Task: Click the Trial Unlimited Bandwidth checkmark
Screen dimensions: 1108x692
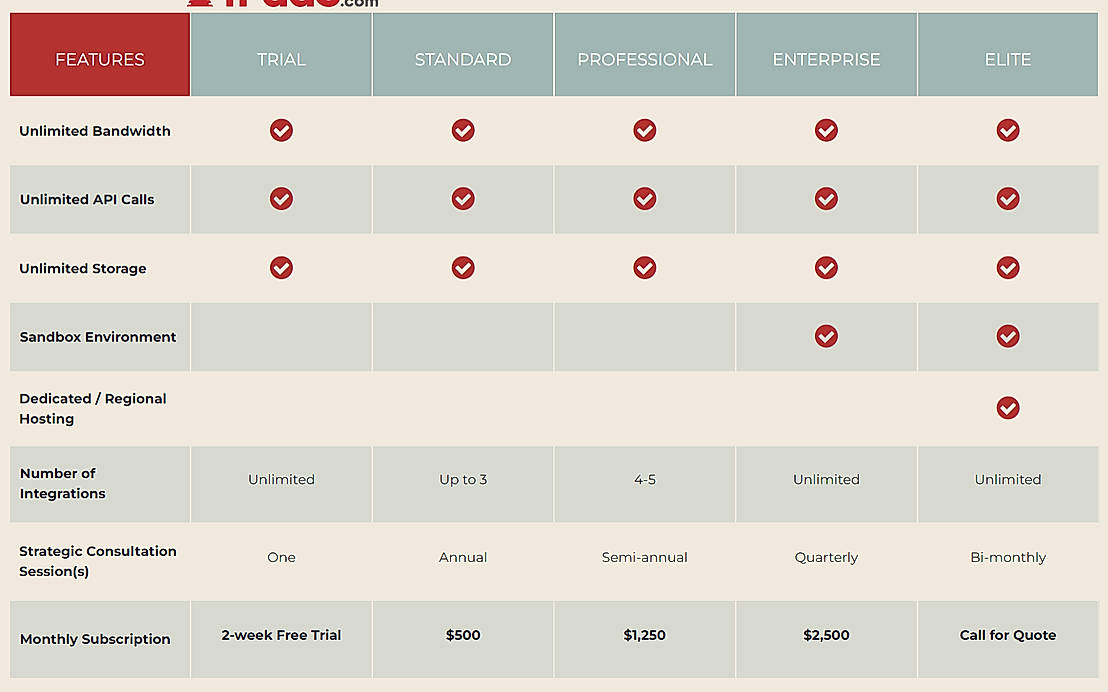Action: tap(281, 131)
